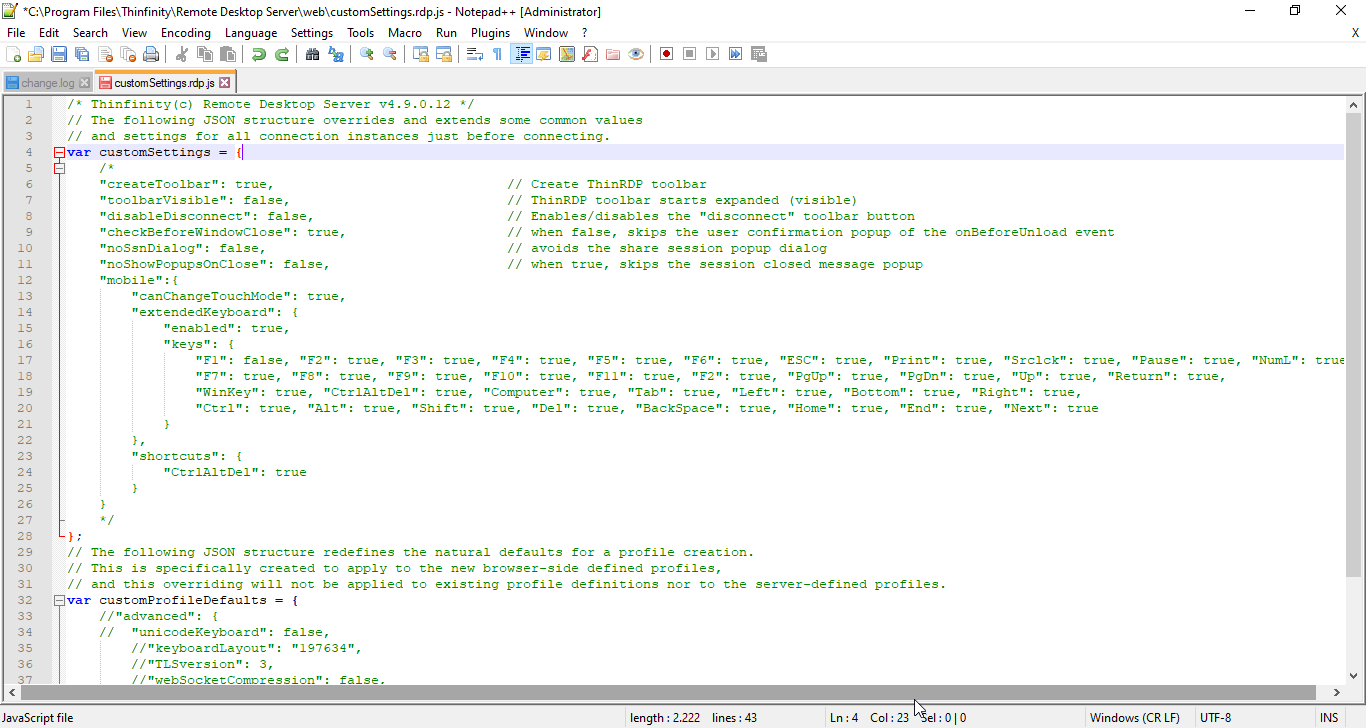1366x728 pixels.
Task: Click JavaScript file status bar label
Action: (x=37, y=717)
